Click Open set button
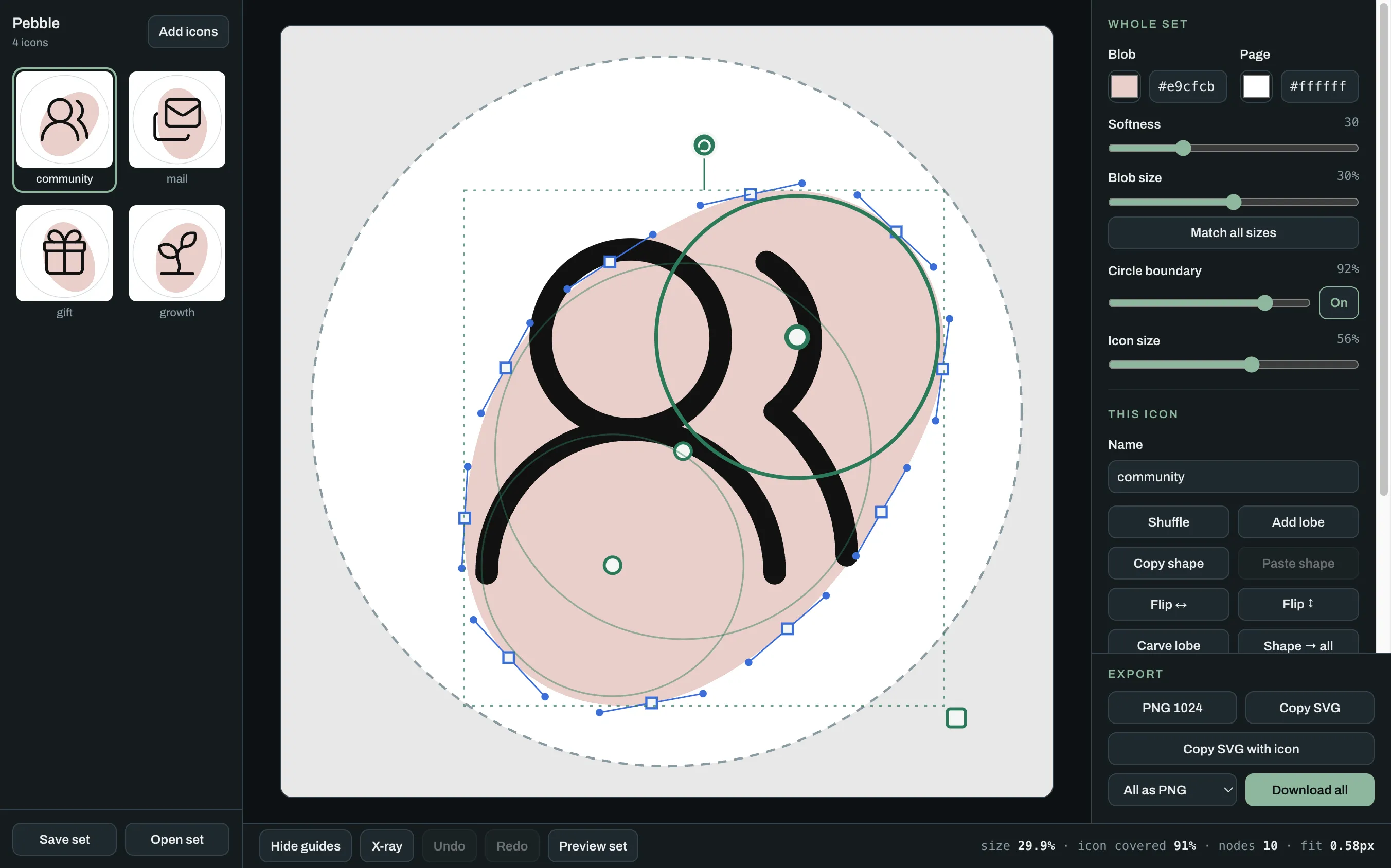Screen dimensions: 1391x868 tap(177, 839)
